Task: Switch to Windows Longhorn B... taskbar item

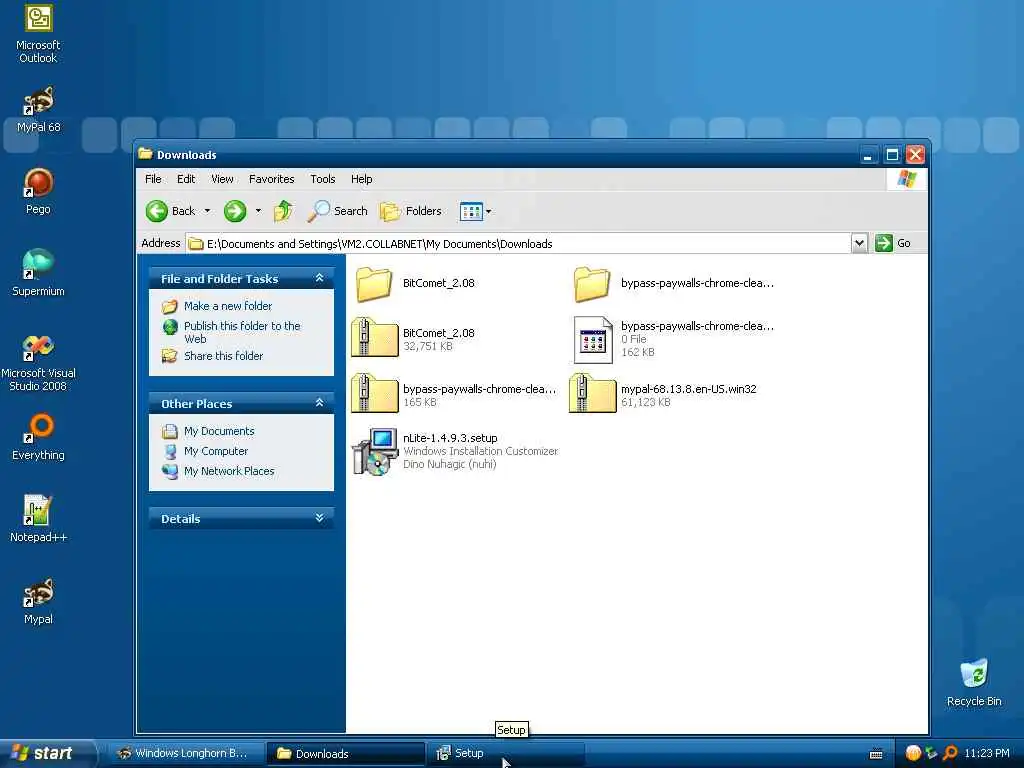Action: pyautogui.click(x=185, y=754)
